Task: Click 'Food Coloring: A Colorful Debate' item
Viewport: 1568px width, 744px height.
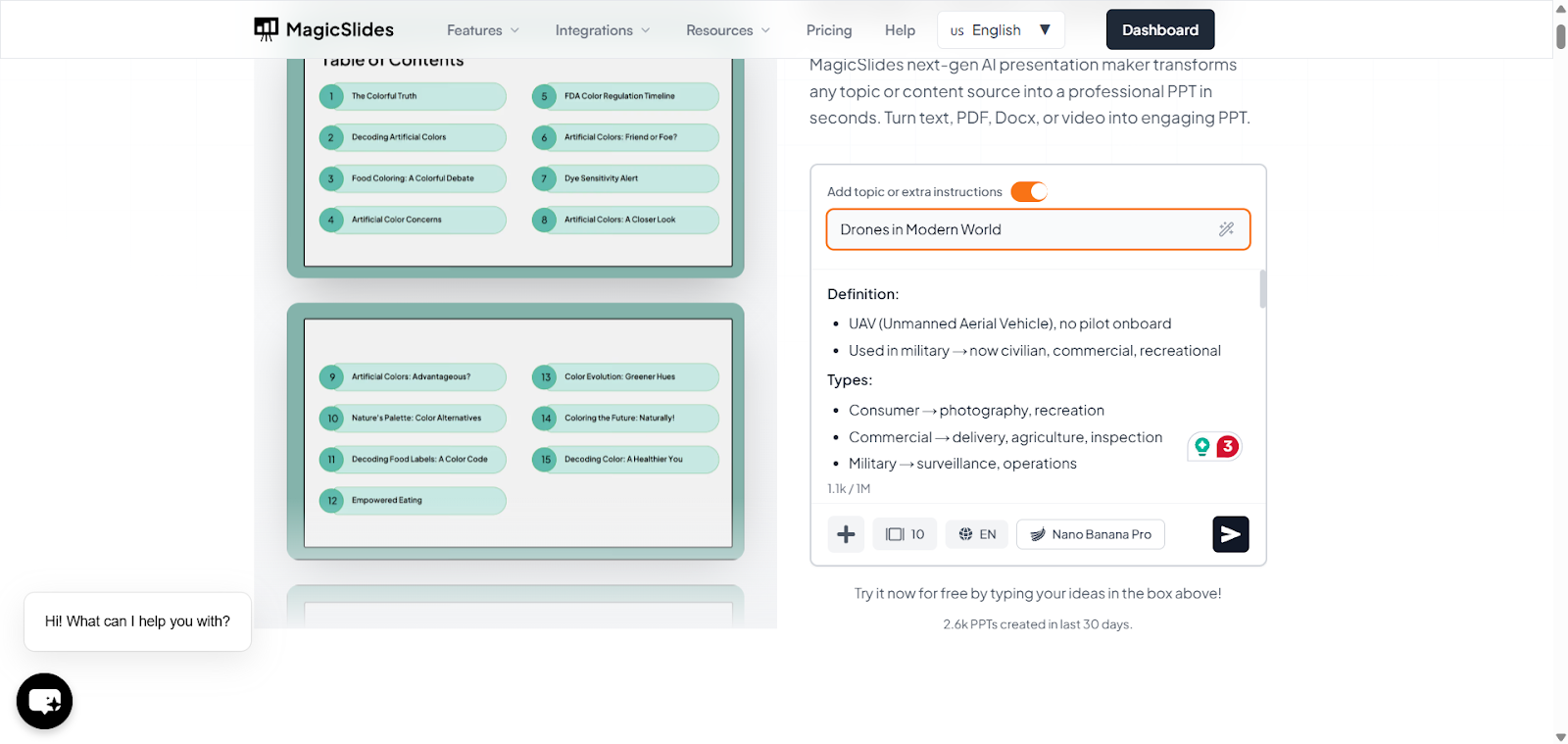Action: (x=413, y=178)
